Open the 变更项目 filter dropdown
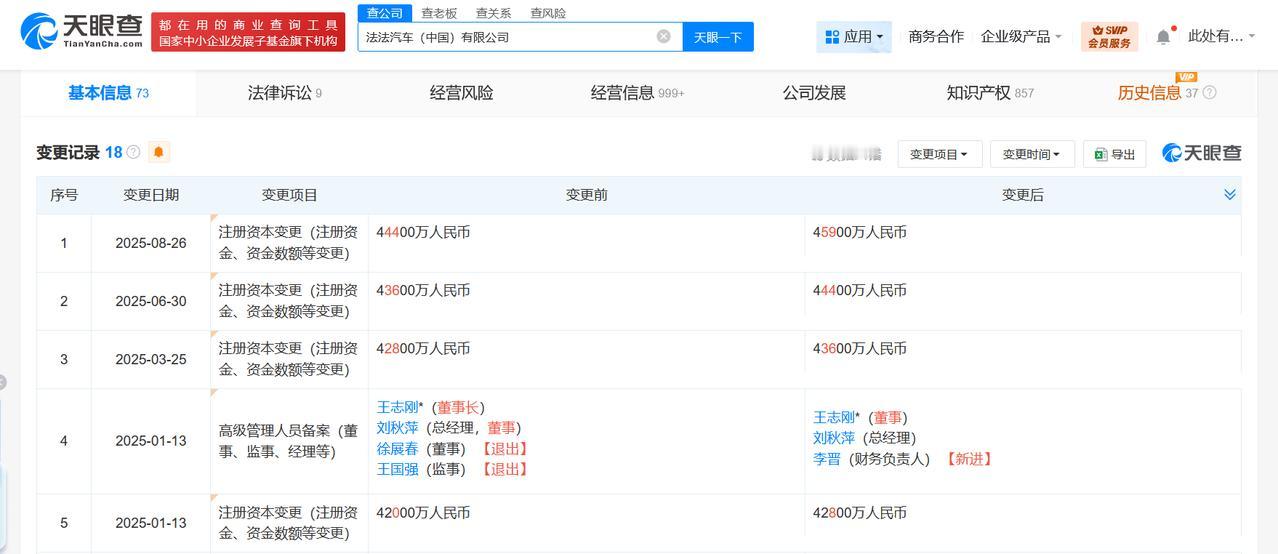The image size is (1278, 554). 938,154
